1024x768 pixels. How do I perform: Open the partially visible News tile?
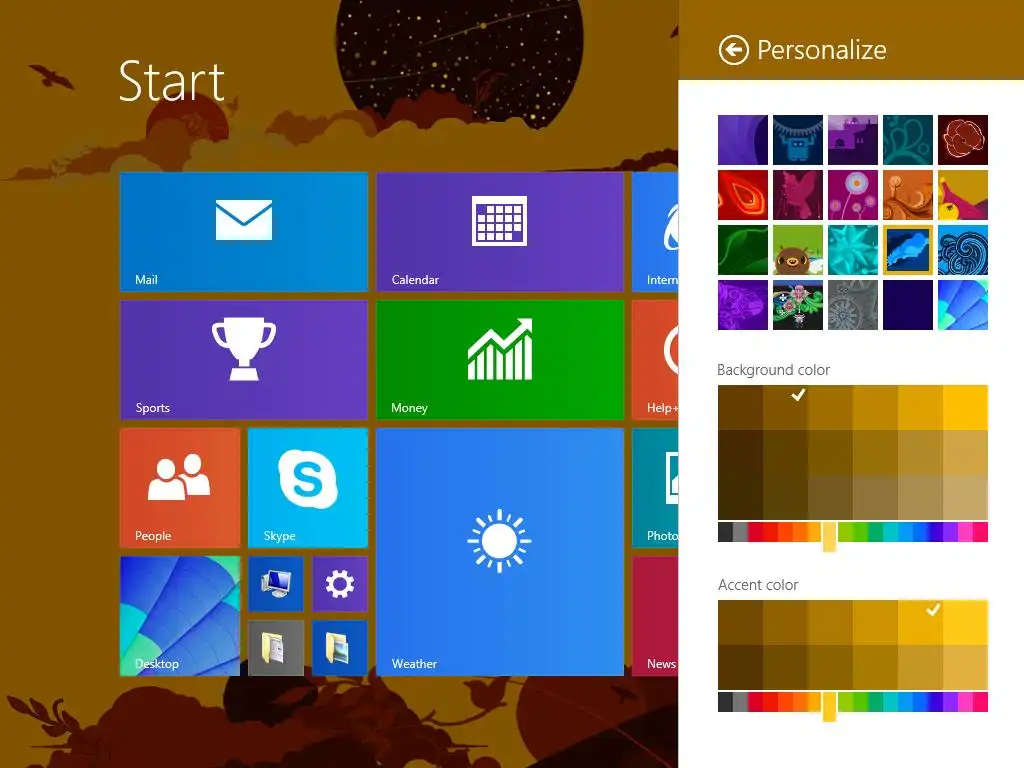pos(655,615)
